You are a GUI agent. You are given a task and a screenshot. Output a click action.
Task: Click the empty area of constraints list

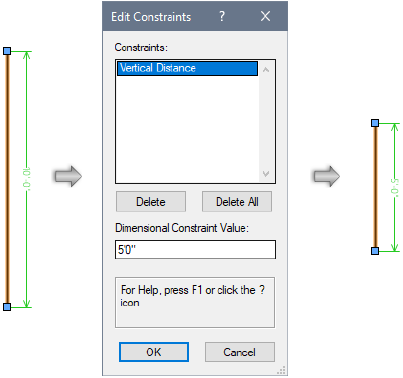(188, 129)
